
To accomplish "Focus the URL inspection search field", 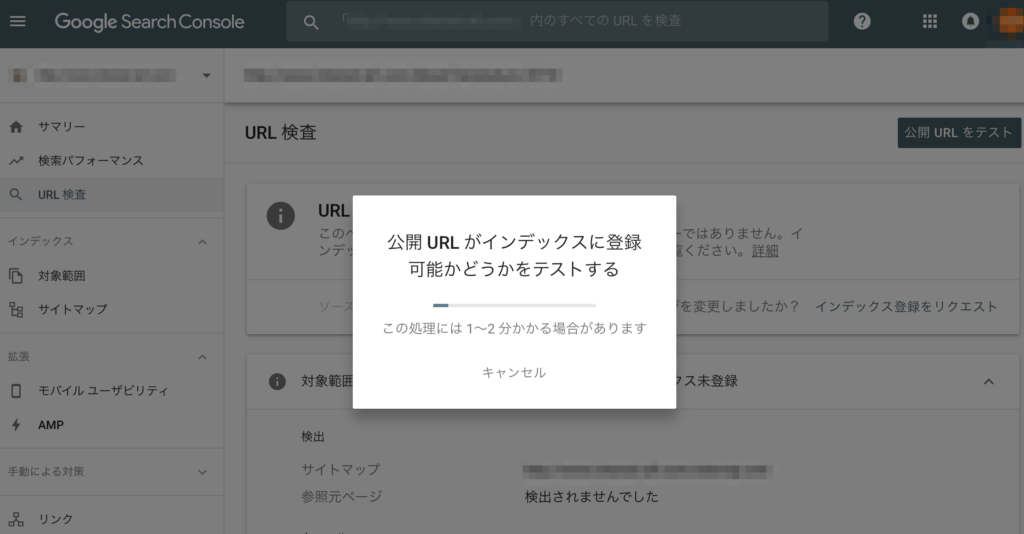I will [x=557, y=22].
